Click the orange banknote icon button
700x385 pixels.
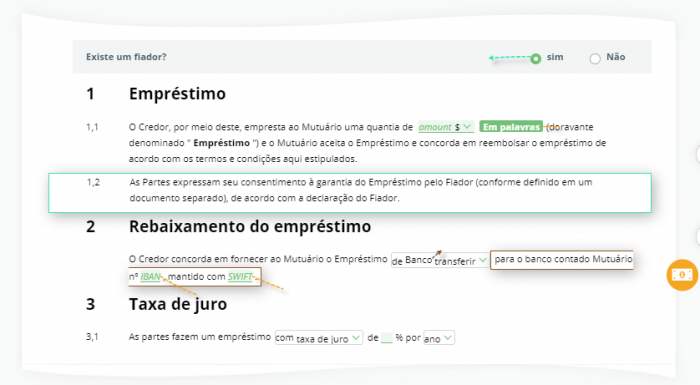[682, 275]
